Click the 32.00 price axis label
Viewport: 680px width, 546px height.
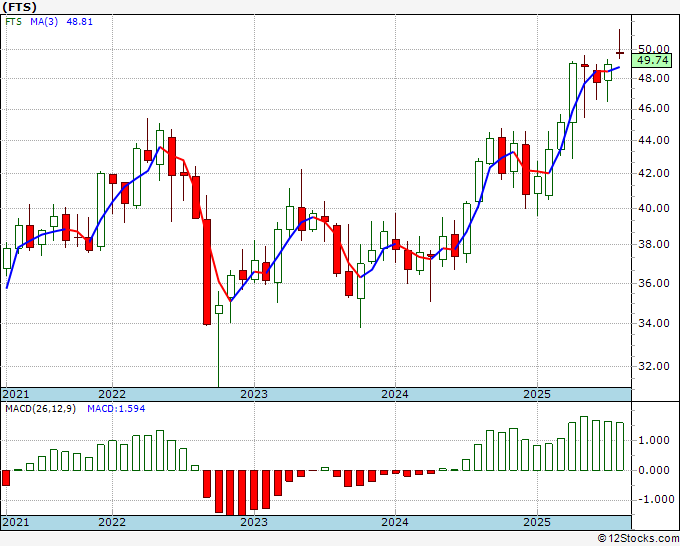[654, 366]
